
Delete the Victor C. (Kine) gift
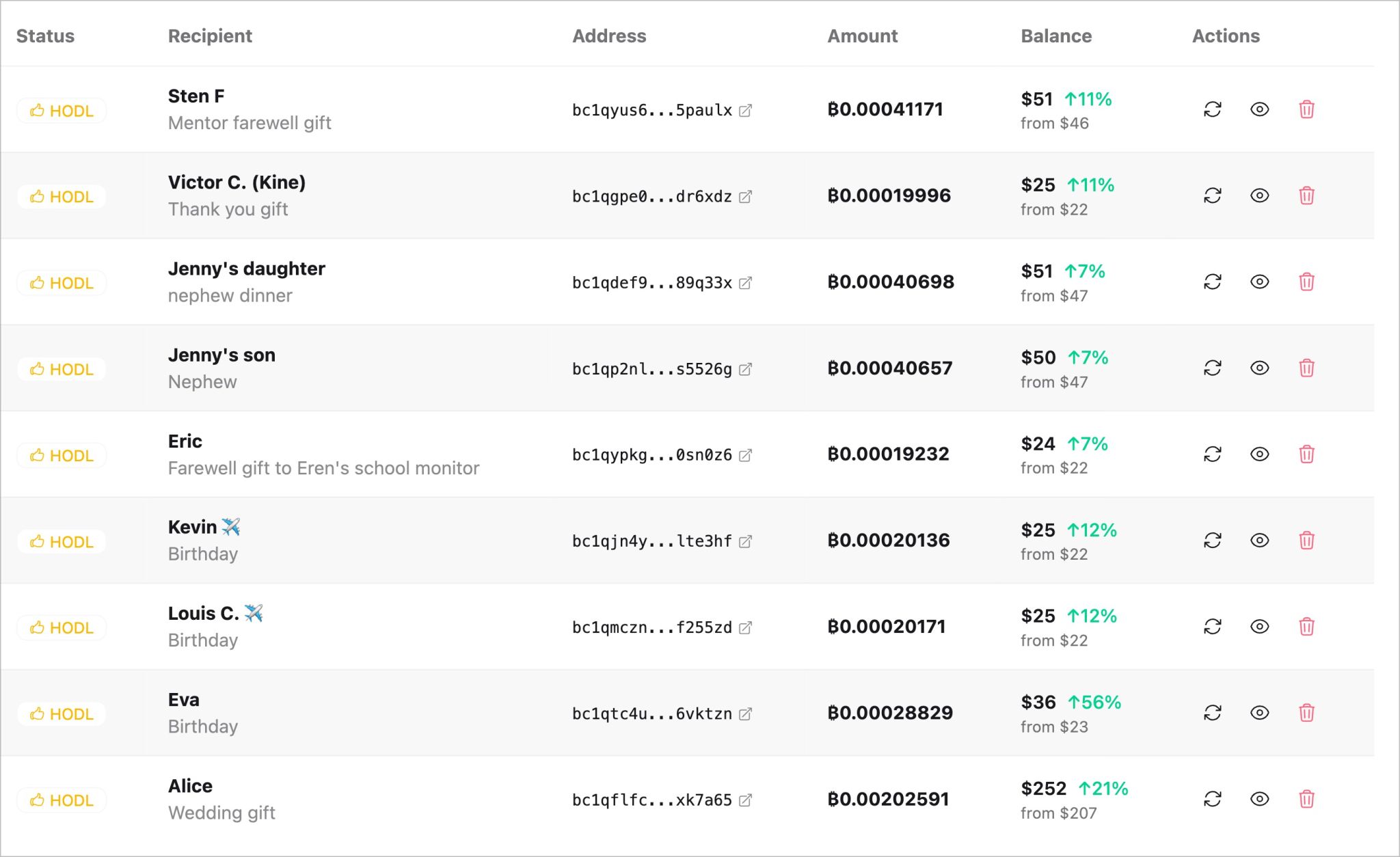[x=1306, y=195]
